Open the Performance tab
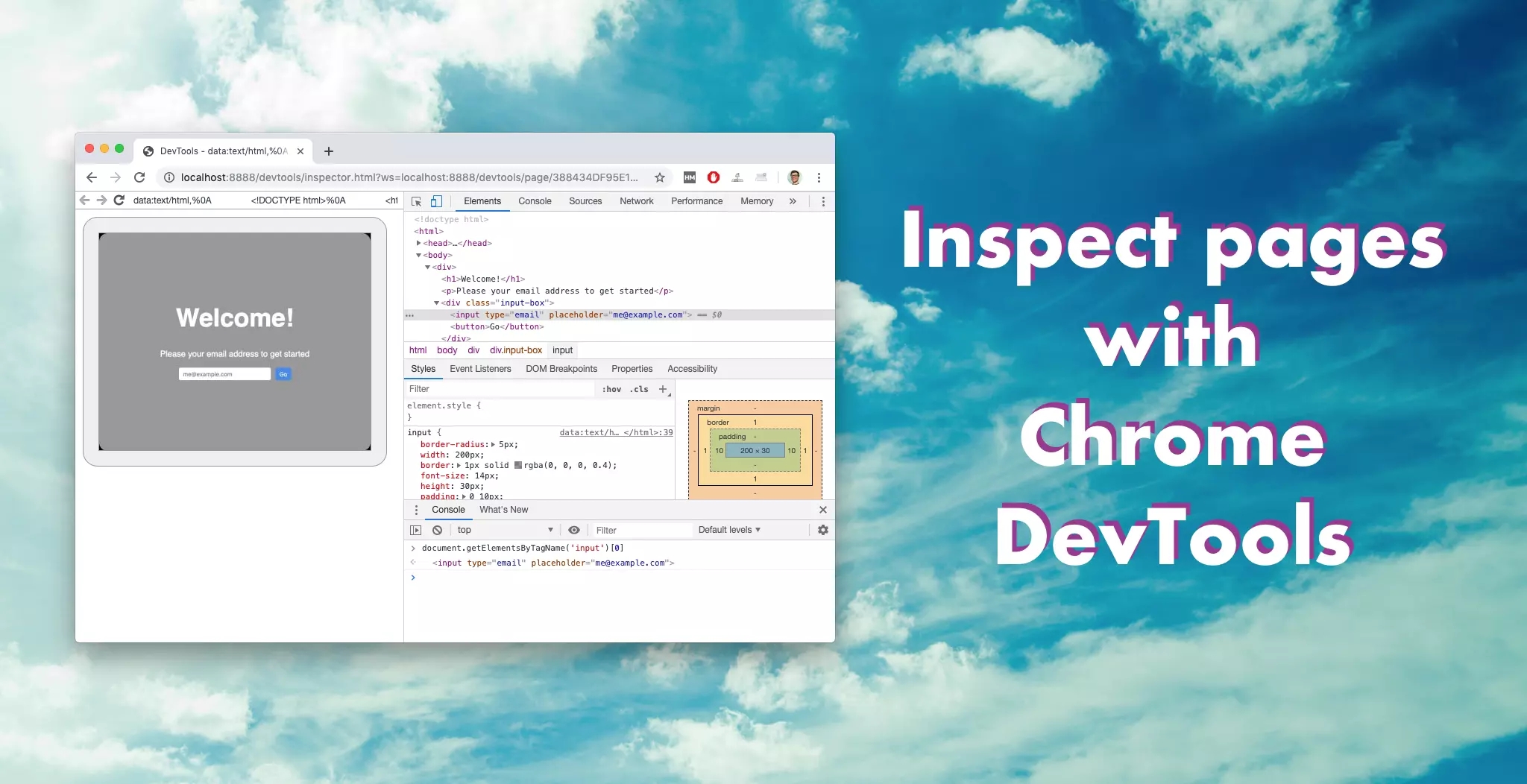Viewport: 1527px width, 784px height. pos(696,201)
